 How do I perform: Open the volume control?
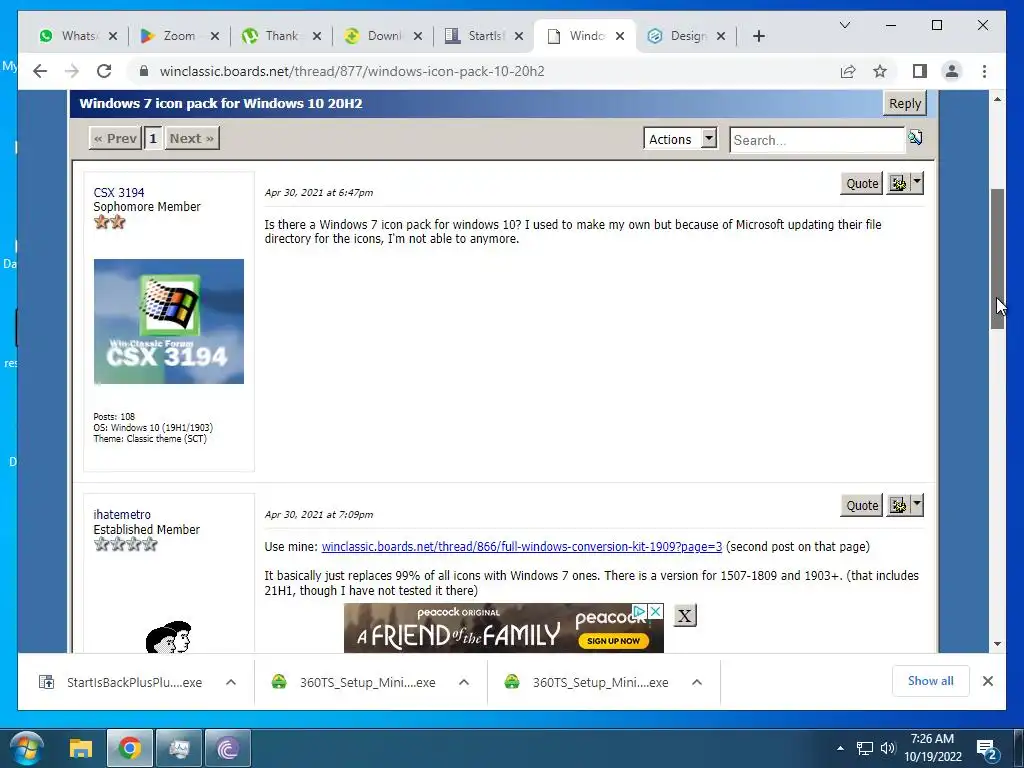point(888,748)
